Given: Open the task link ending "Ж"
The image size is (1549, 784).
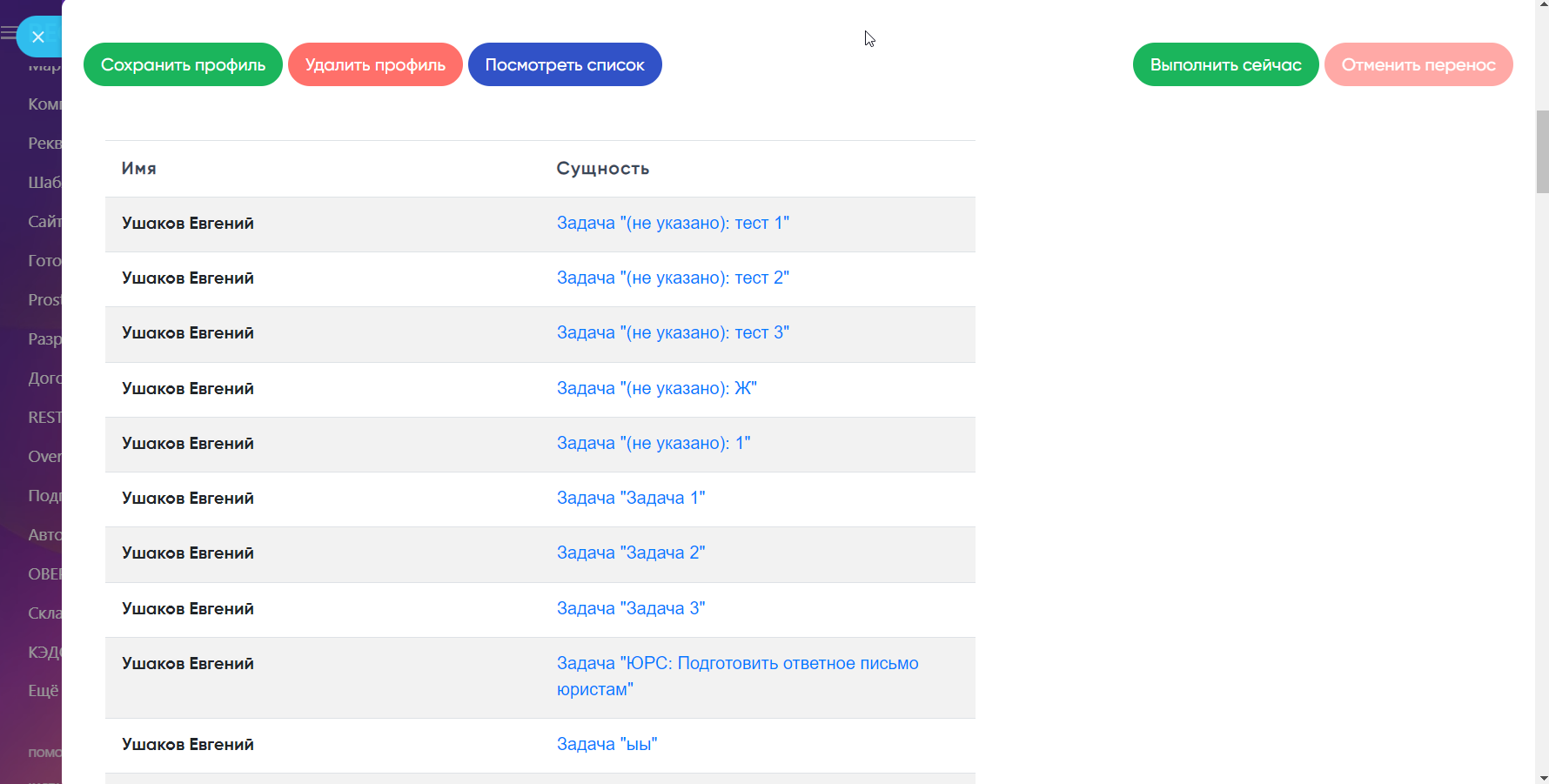Looking at the screenshot, I should pyautogui.click(x=656, y=389).
